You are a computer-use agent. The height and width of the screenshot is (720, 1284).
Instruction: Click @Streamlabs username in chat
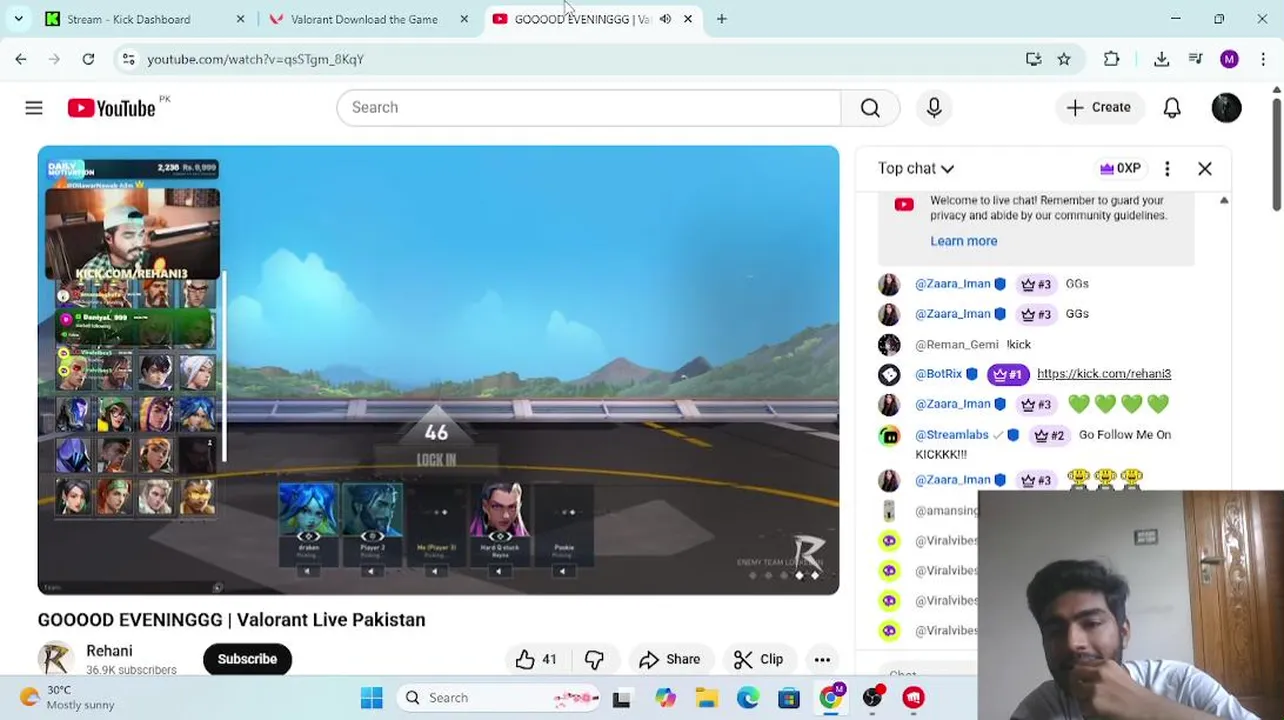pos(951,435)
